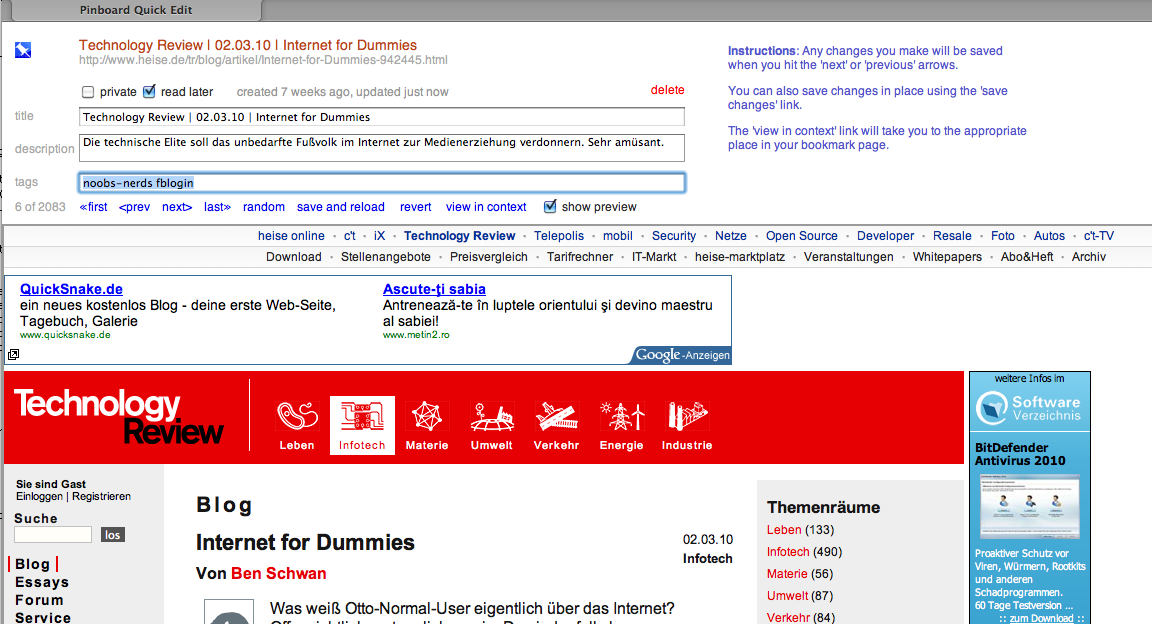Open Forum in the left sidebar
Screen dimensions: 1152x624
click(39, 600)
